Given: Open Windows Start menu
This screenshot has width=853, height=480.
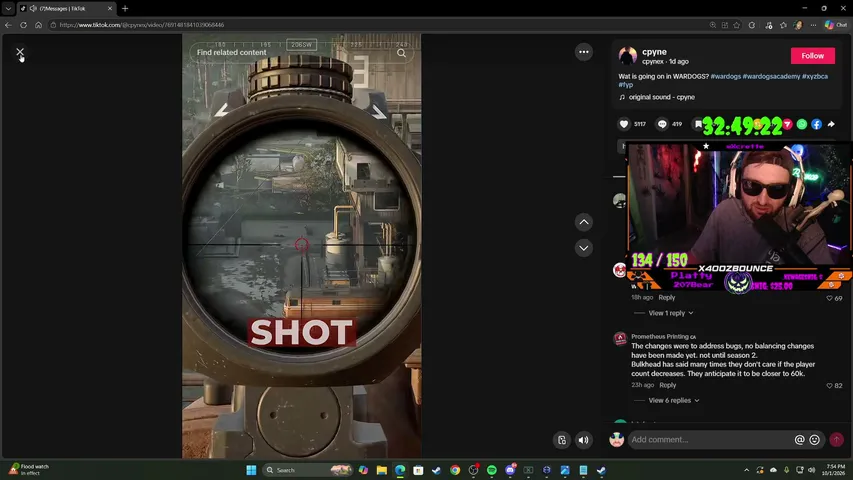Looking at the screenshot, I should tap(251, 470).
